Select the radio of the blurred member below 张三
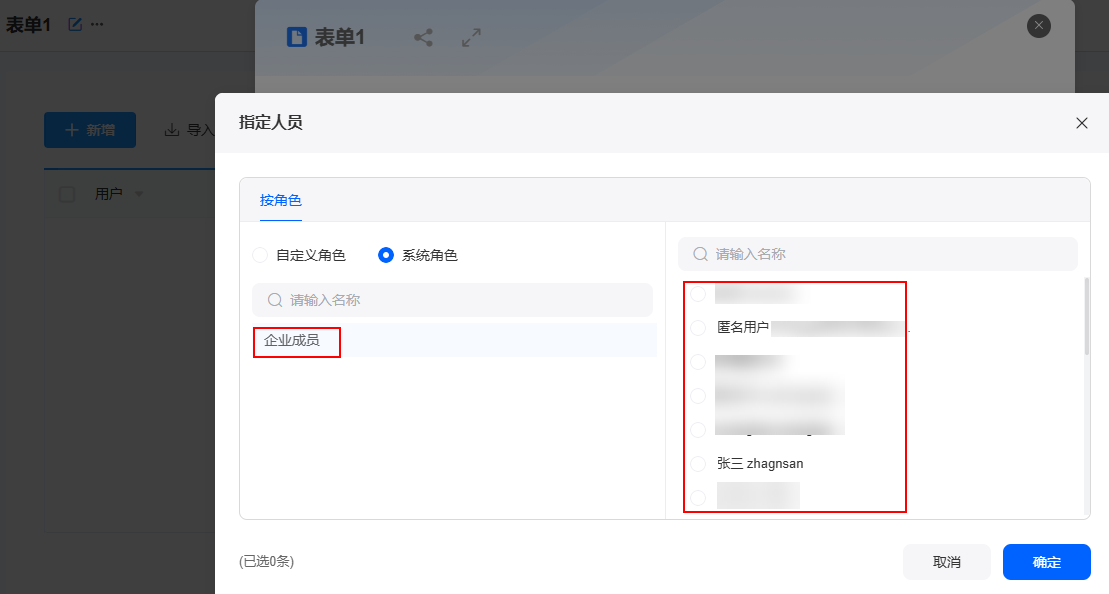 [x=698, y=498]
